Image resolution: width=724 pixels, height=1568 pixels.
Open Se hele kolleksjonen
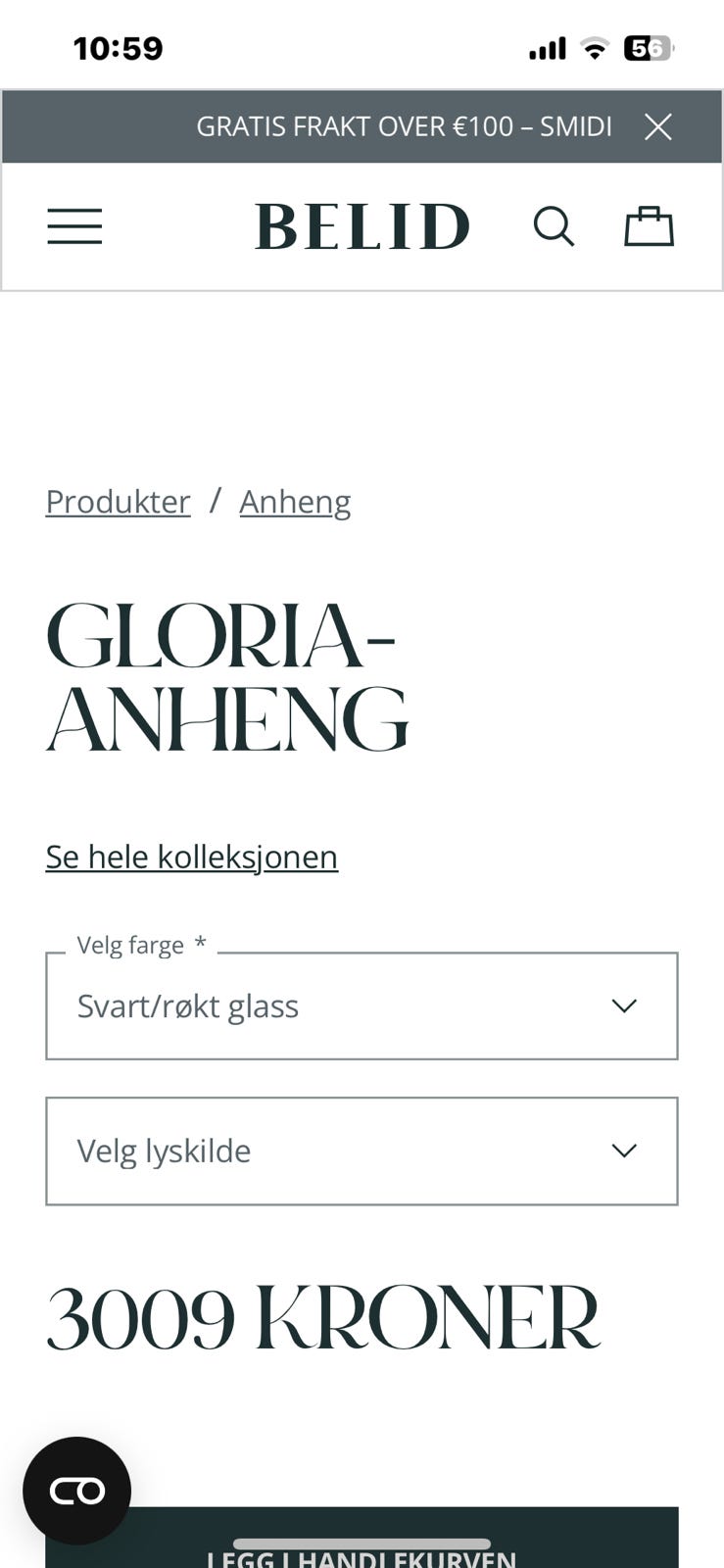click(191, 856)
